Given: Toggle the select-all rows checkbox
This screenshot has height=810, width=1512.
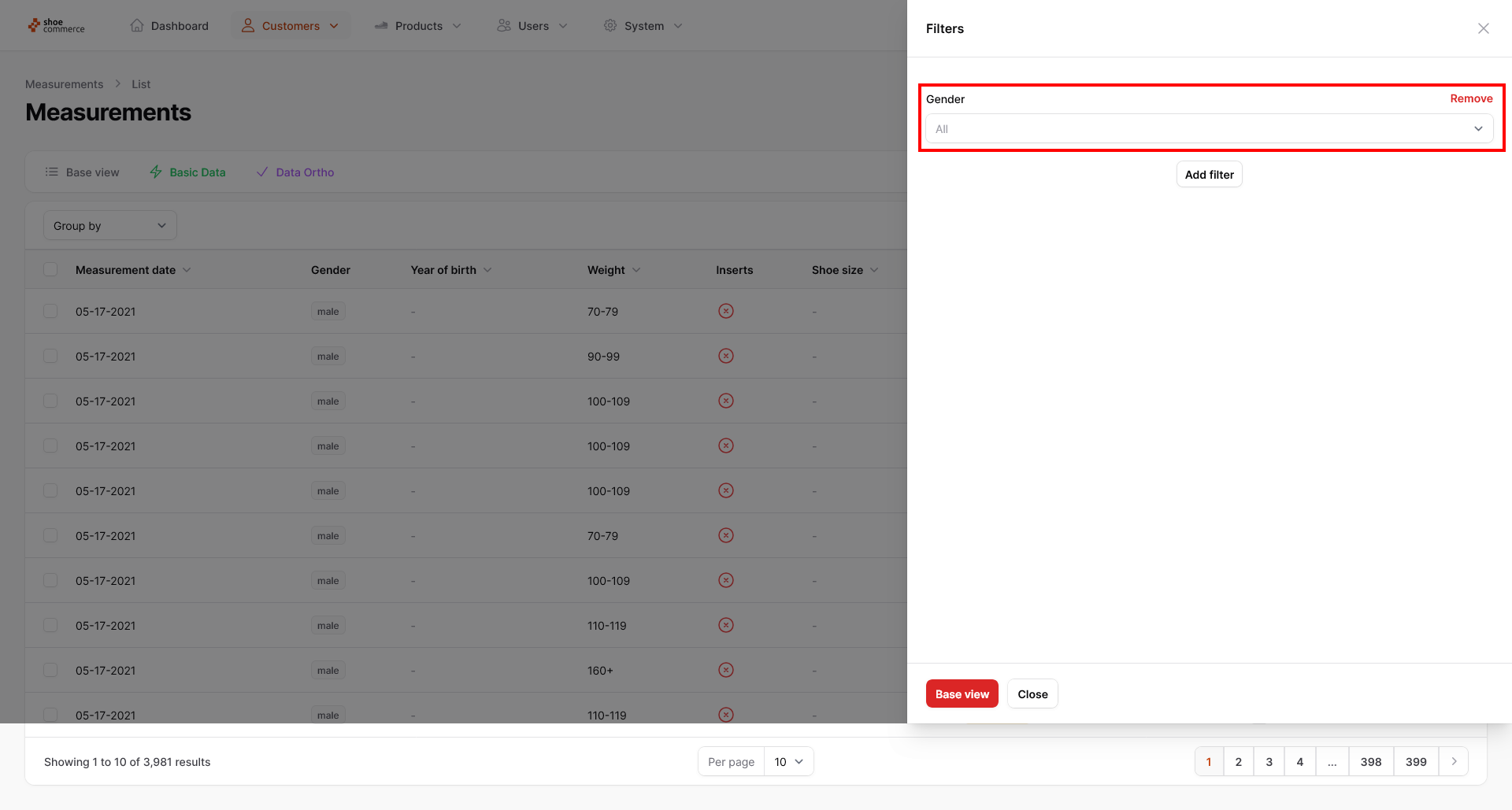Looking at the screenshot, I should pyautogui.click(x=50, y=270).
